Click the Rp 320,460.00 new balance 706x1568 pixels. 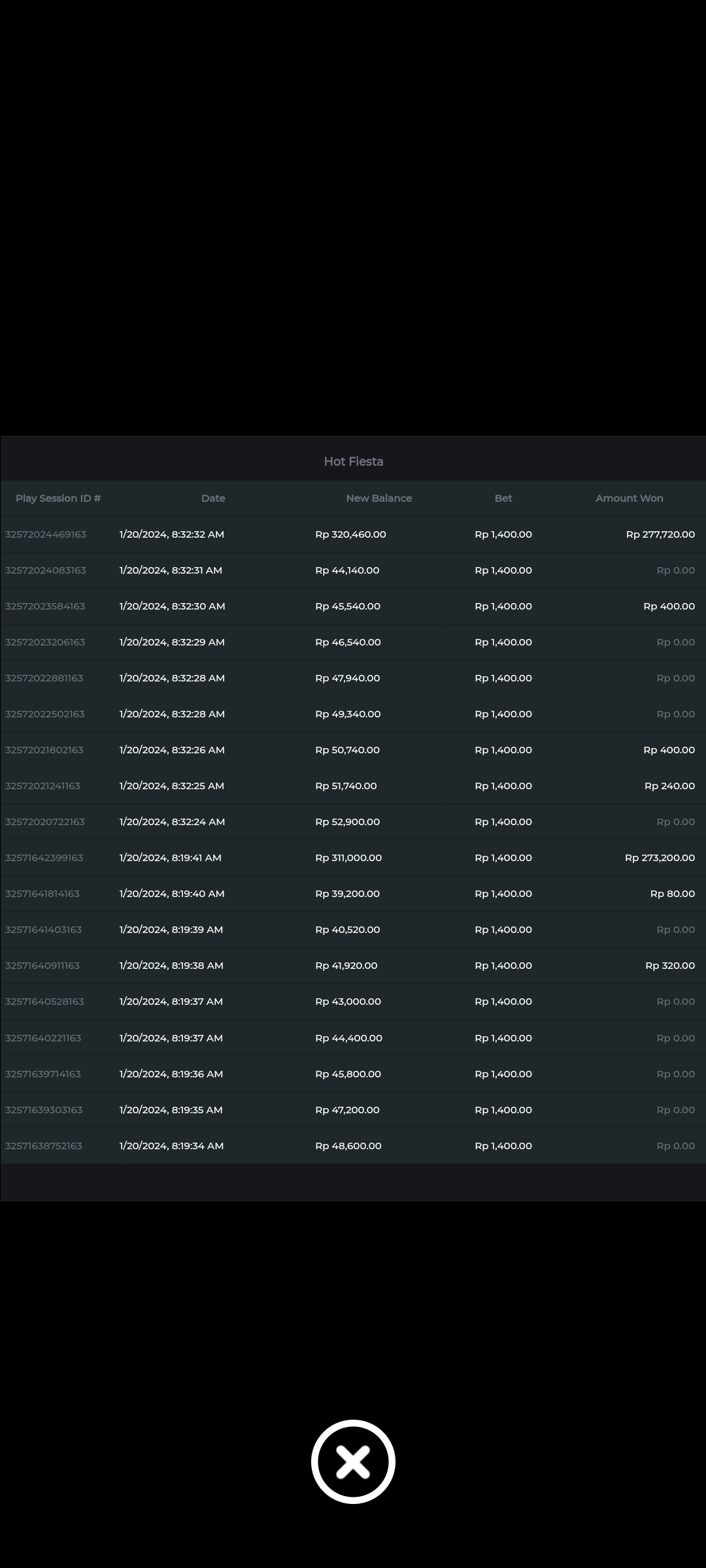coord(350,534)
